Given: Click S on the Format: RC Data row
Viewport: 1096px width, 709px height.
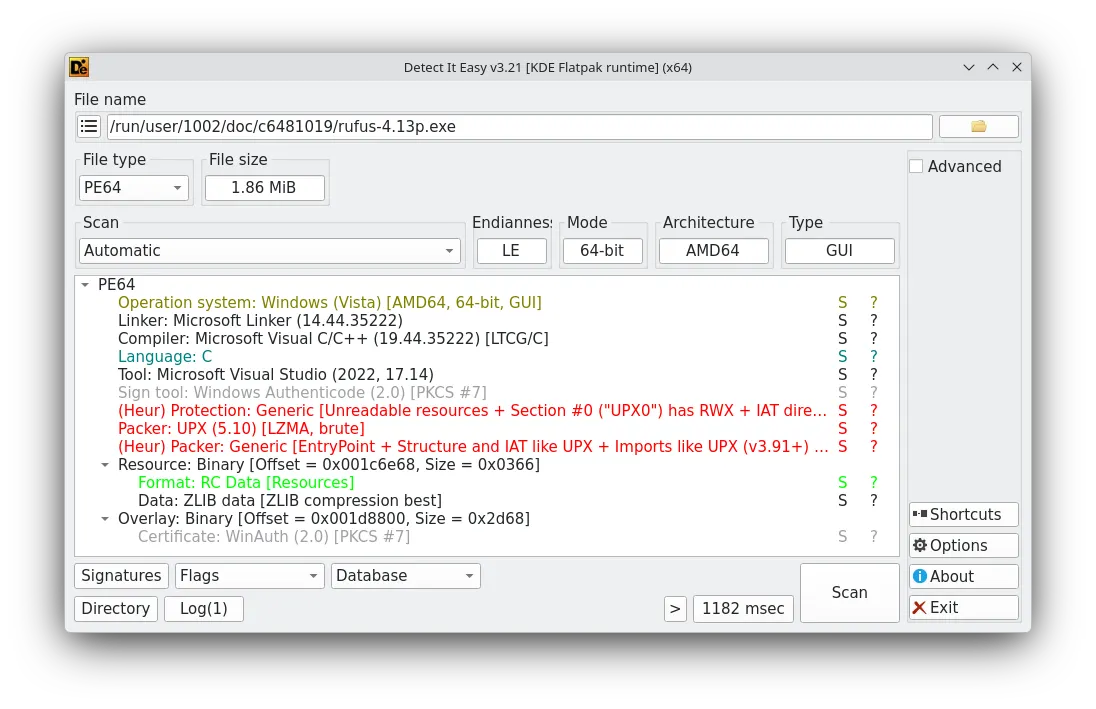Looking at the screenshot, I should click(x=842, y=482).
